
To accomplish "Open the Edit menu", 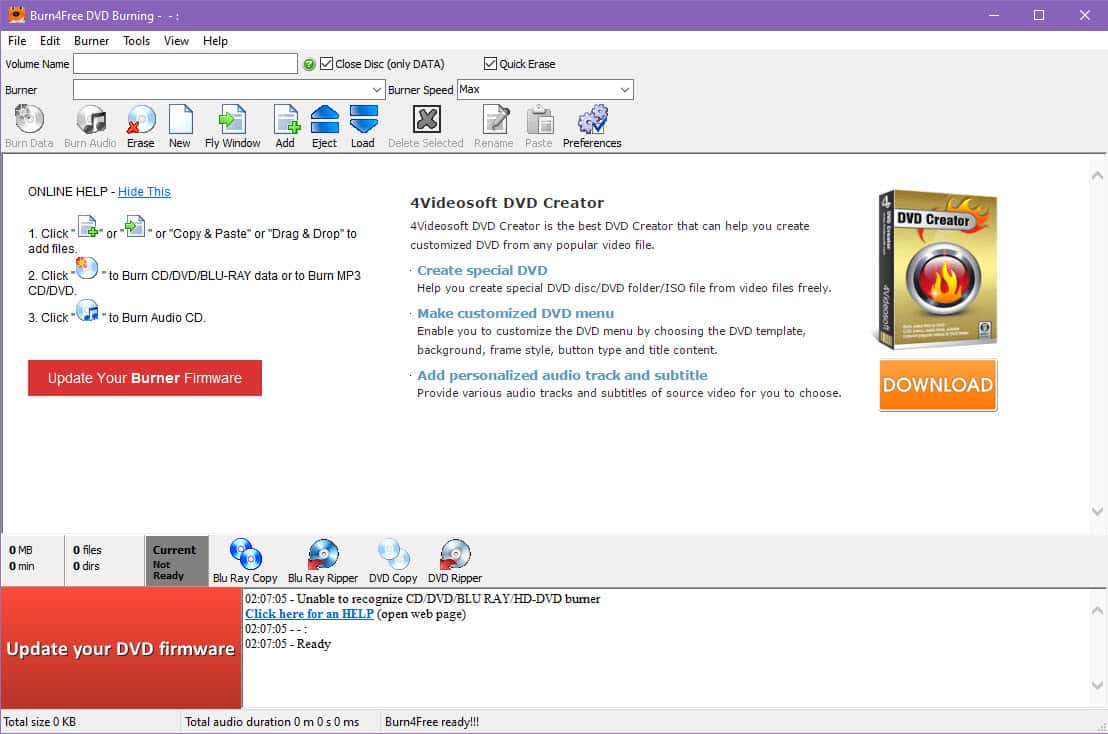I will (49, 41).
